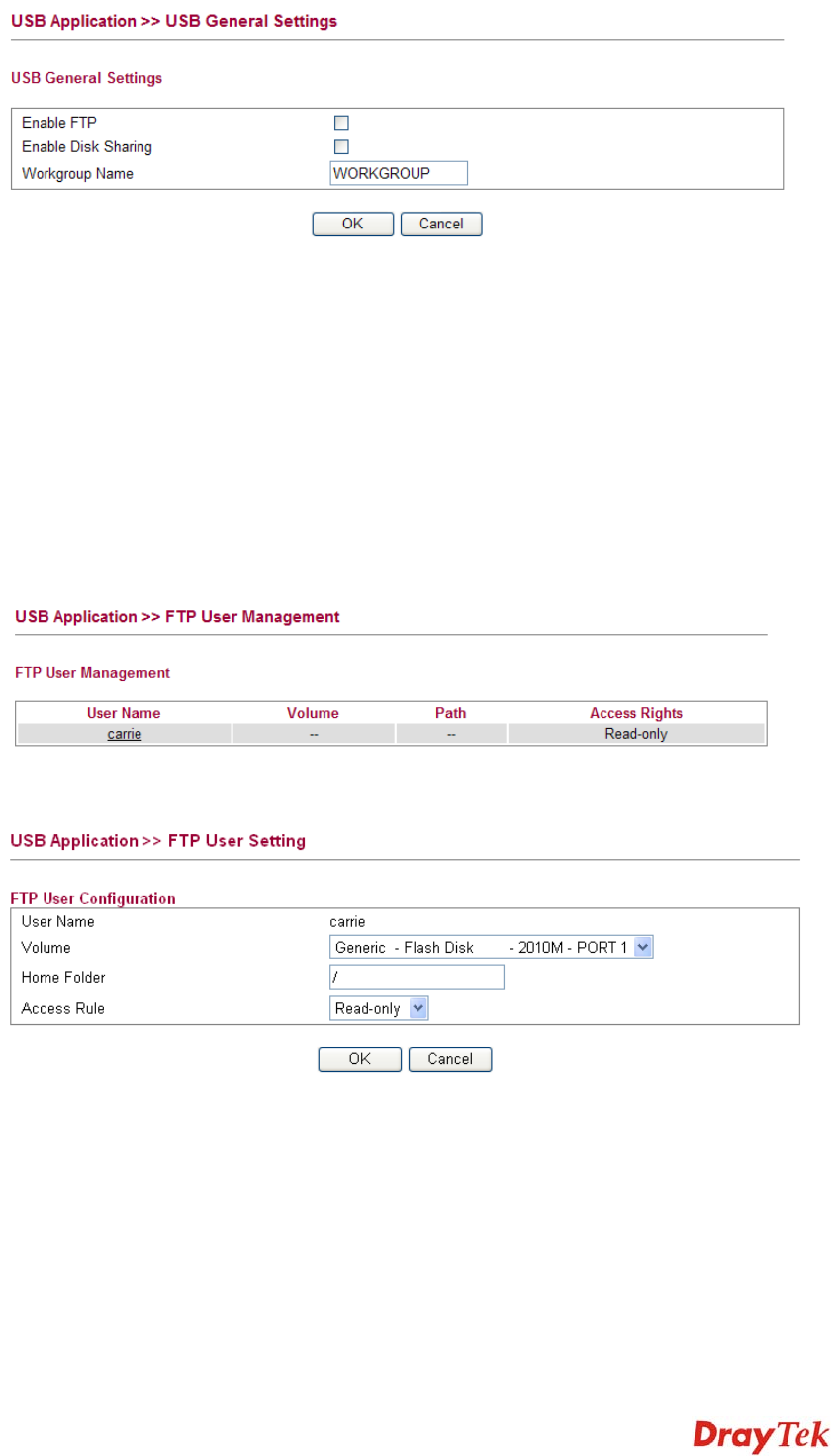Open the carrie FTP user link
Image resolution: width=834 pixels, height=1456 pixels.
point(125,734)
